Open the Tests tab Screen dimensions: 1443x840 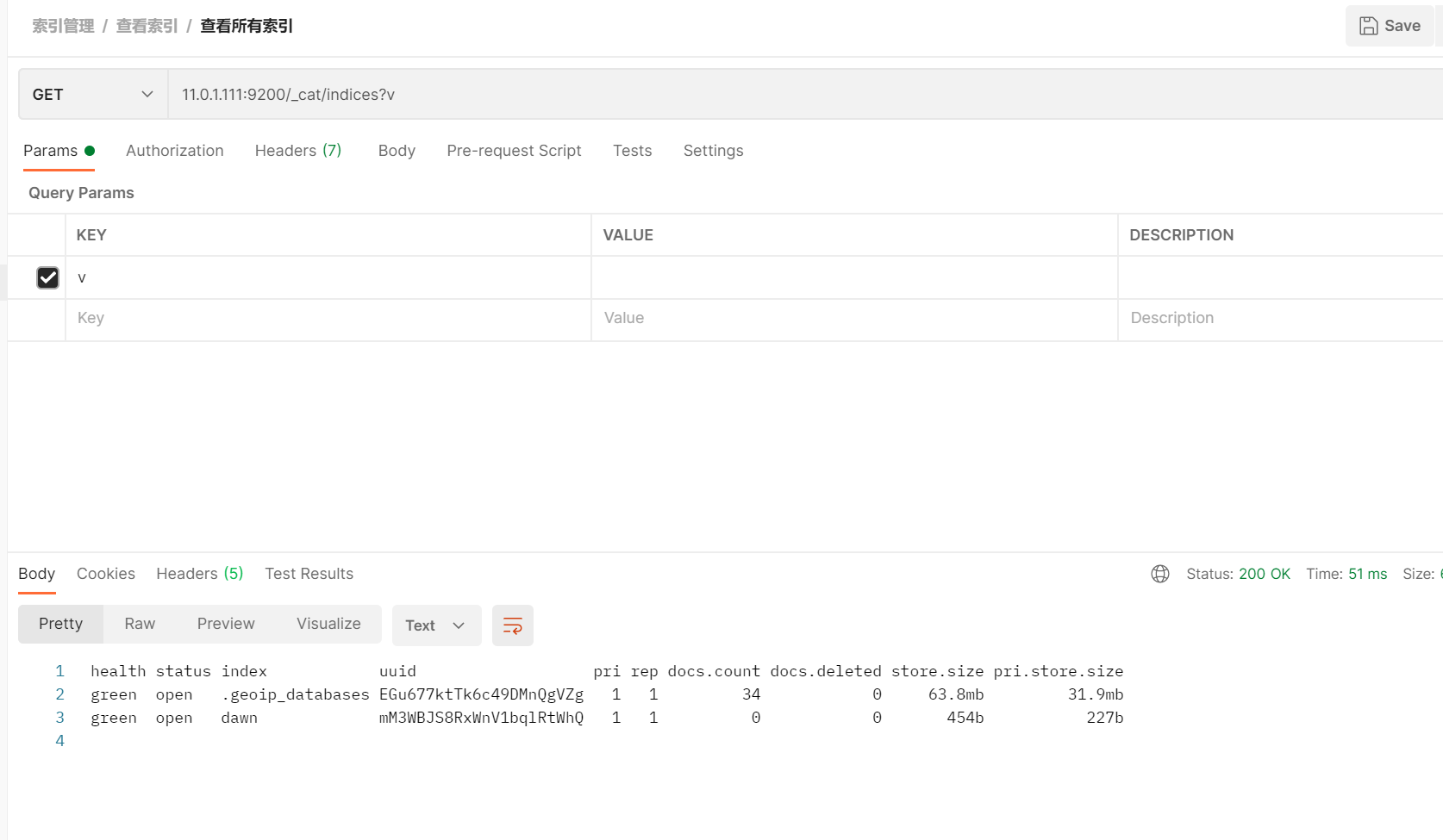tap(632, 151)
